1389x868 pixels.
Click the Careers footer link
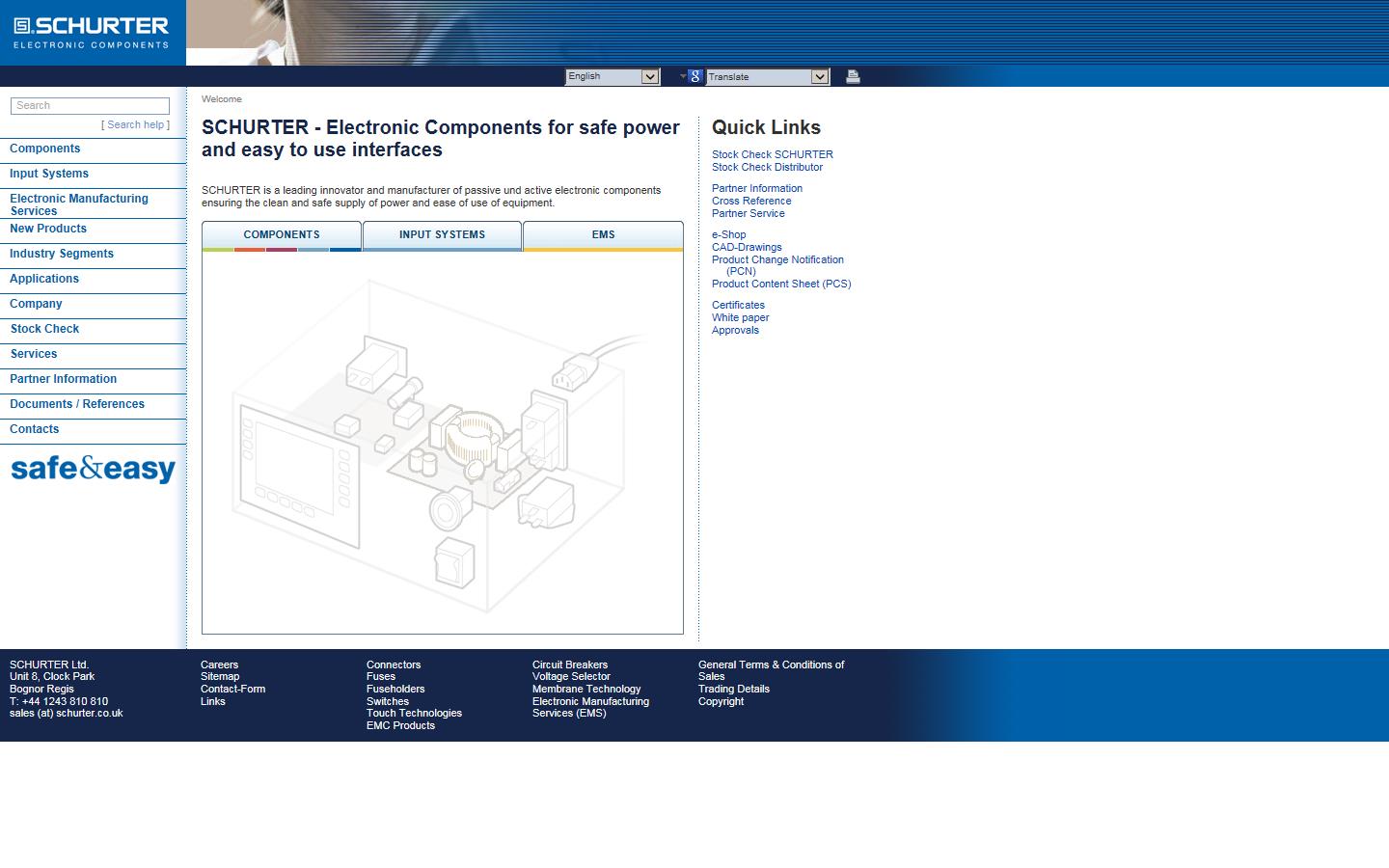click(x=219, y=665)
